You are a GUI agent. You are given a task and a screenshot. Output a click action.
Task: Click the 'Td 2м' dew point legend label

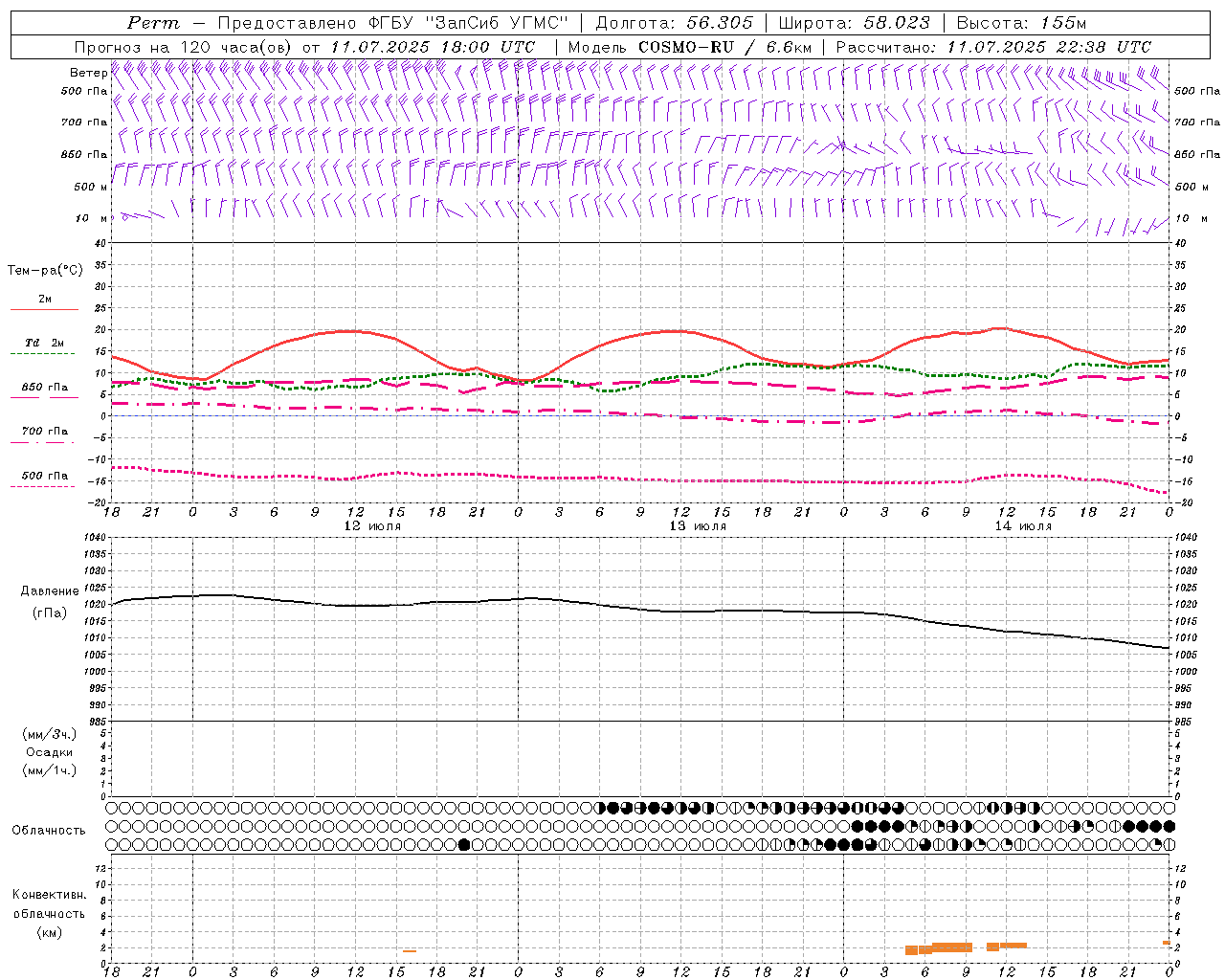44,343
